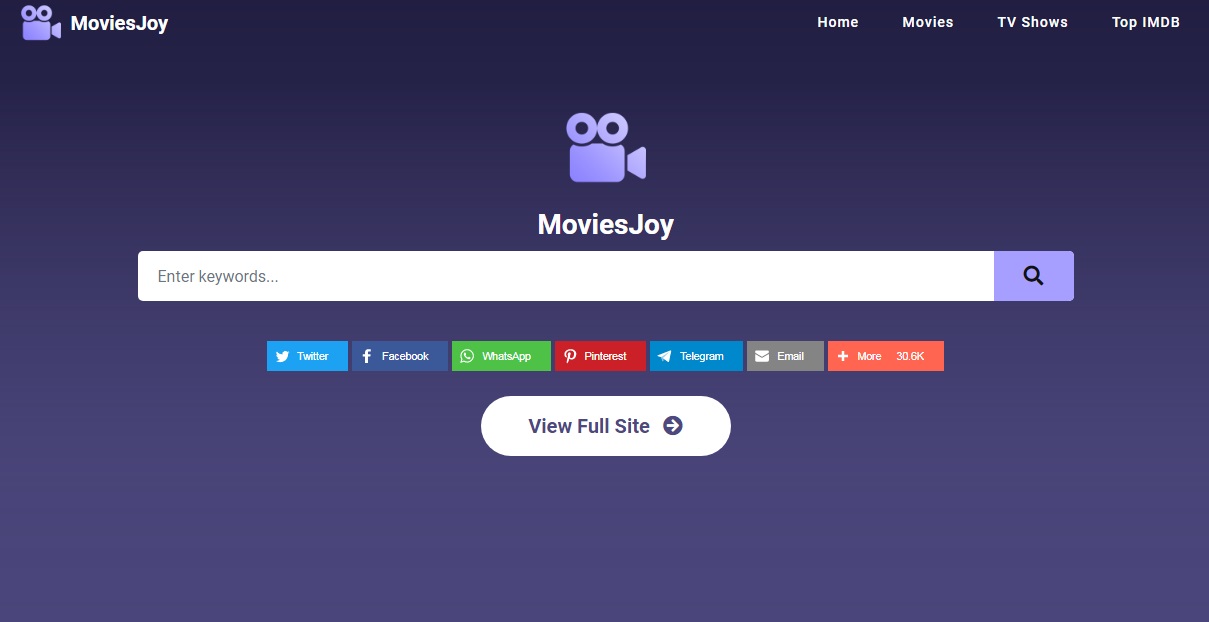Share on Pinterest button
Image resolution: width=1209 pixels, height=622 pixels.
coord(600,356)
